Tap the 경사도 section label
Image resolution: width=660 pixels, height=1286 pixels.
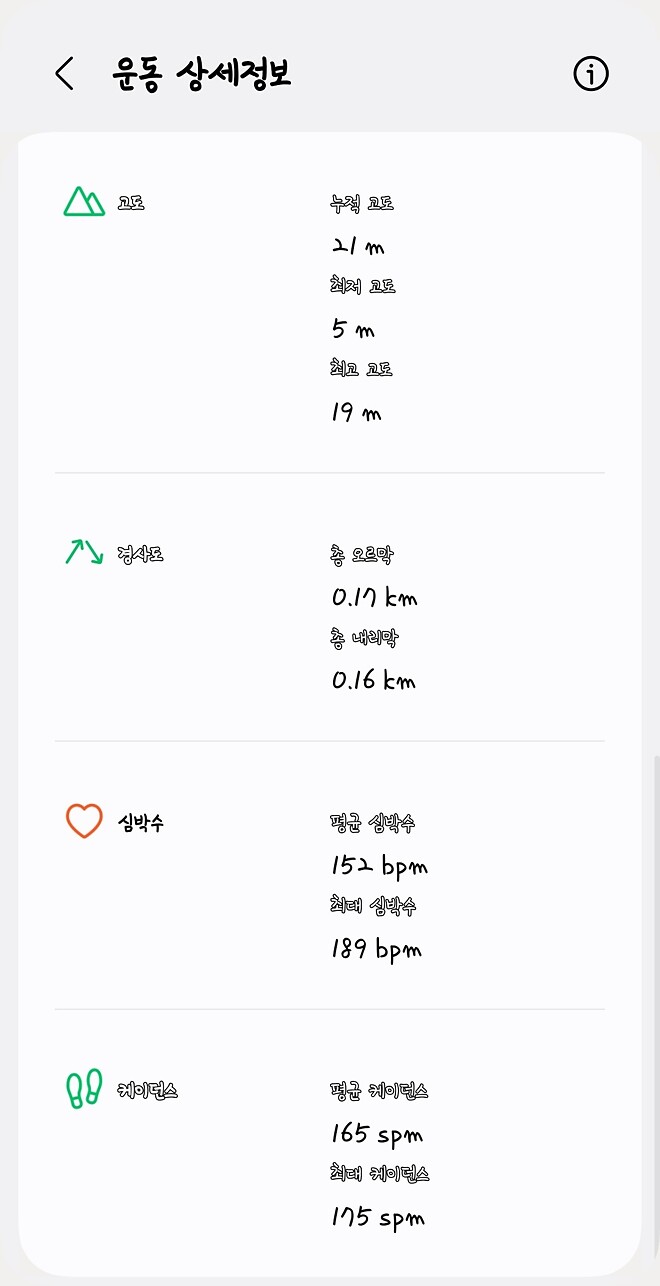[x=143, y=553]
